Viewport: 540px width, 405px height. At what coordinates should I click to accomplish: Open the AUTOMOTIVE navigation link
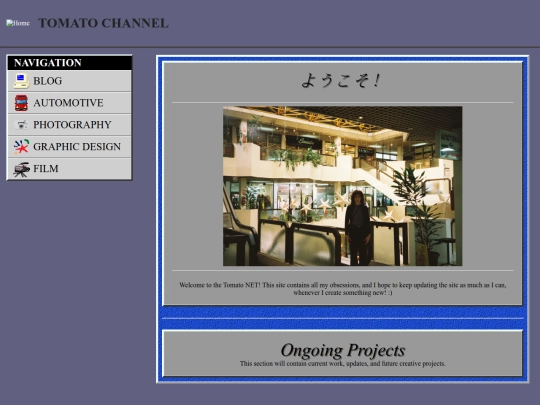point(68,103)
